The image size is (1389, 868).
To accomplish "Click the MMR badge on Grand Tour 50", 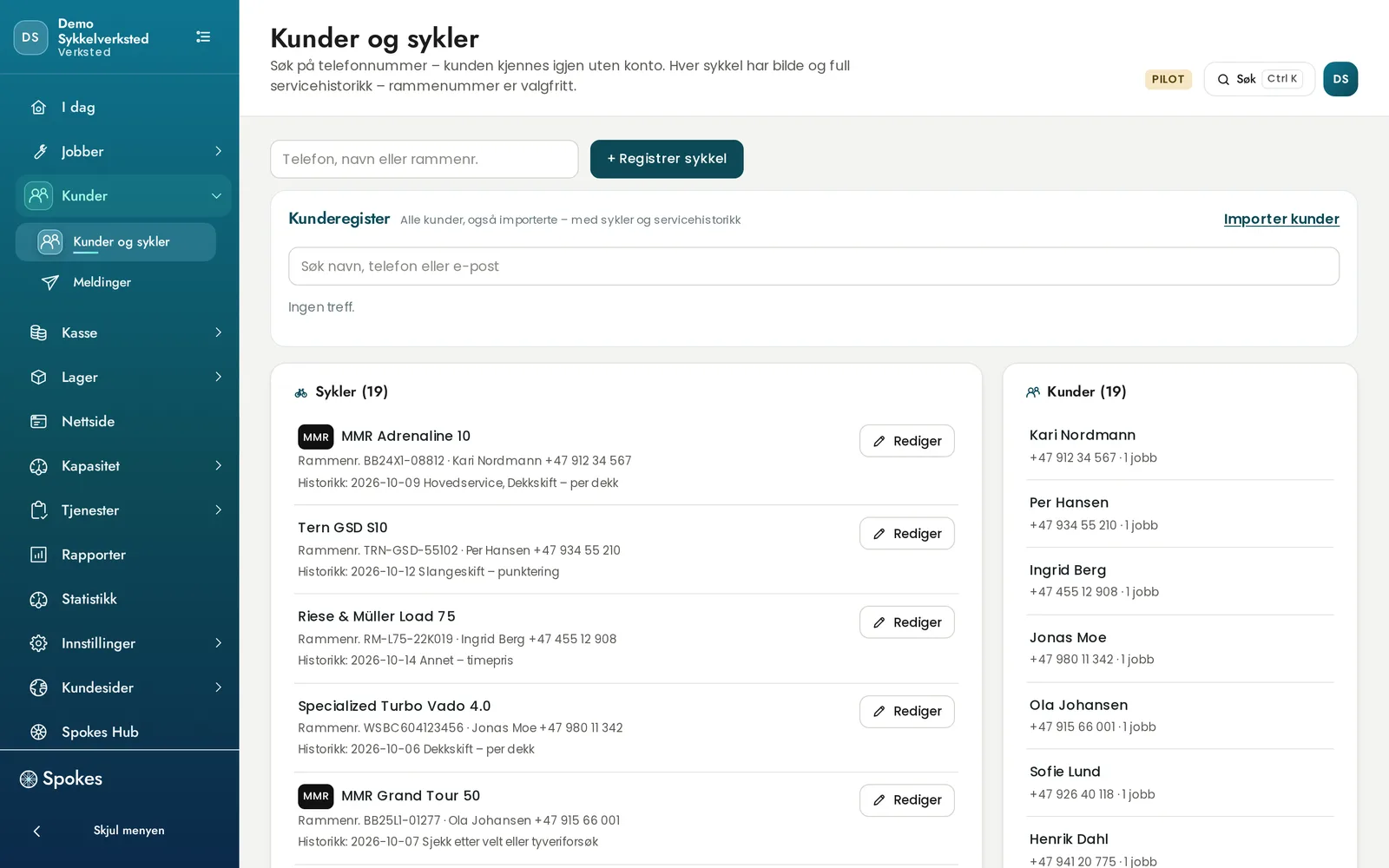I will 316,796.
